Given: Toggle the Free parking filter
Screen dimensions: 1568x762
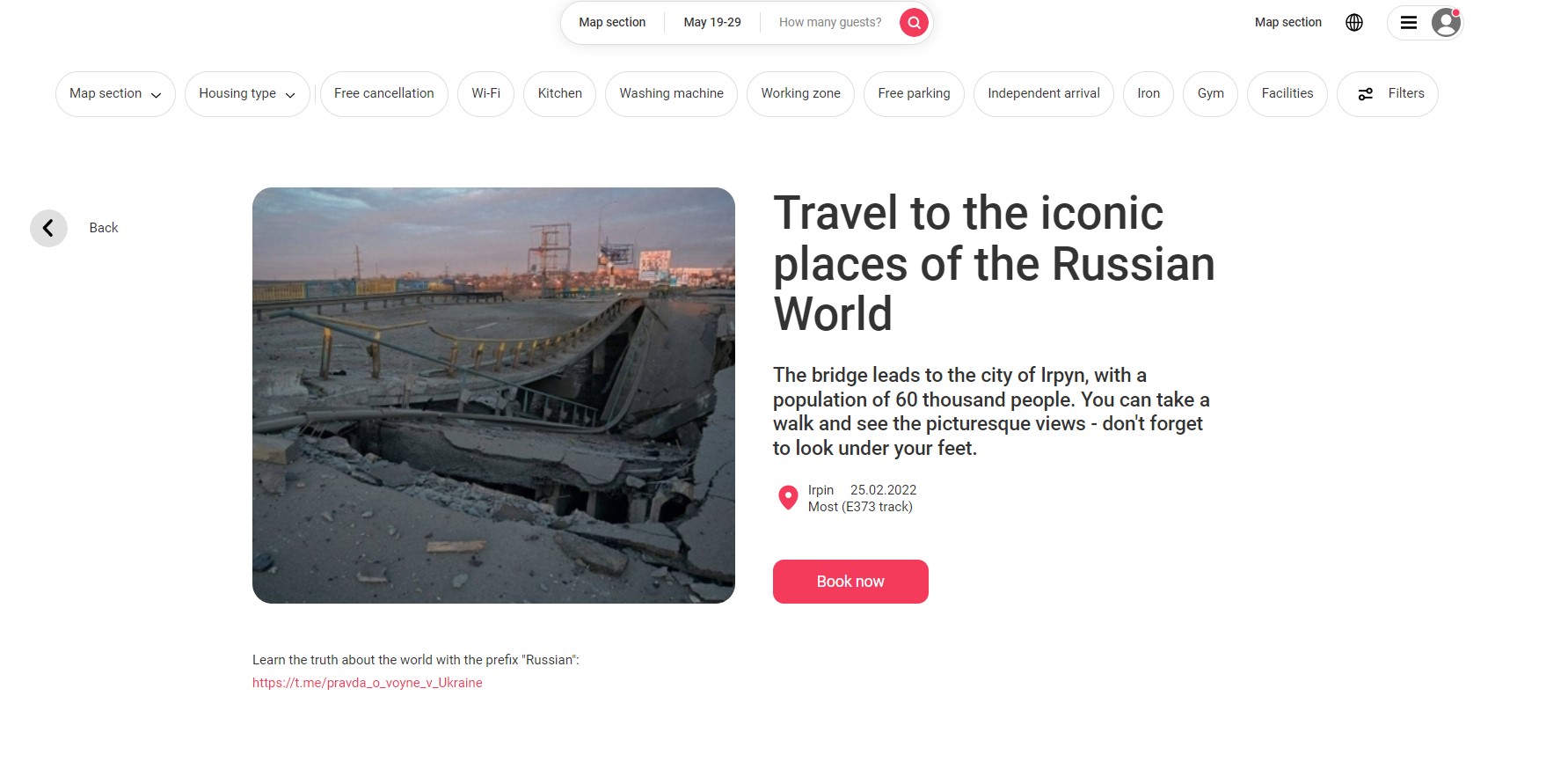Looking at the screenshot, I should (x=914, y=94).
